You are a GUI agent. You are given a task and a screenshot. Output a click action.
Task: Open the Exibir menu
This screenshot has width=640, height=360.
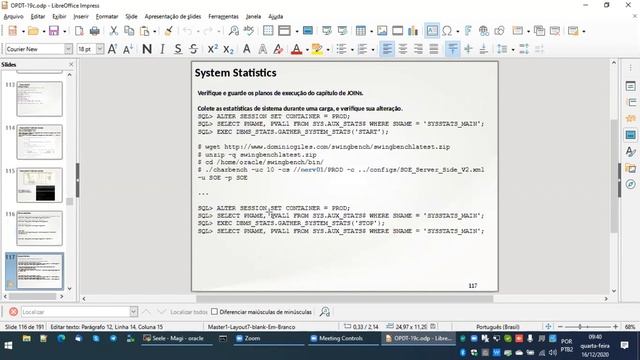(59, 16)
